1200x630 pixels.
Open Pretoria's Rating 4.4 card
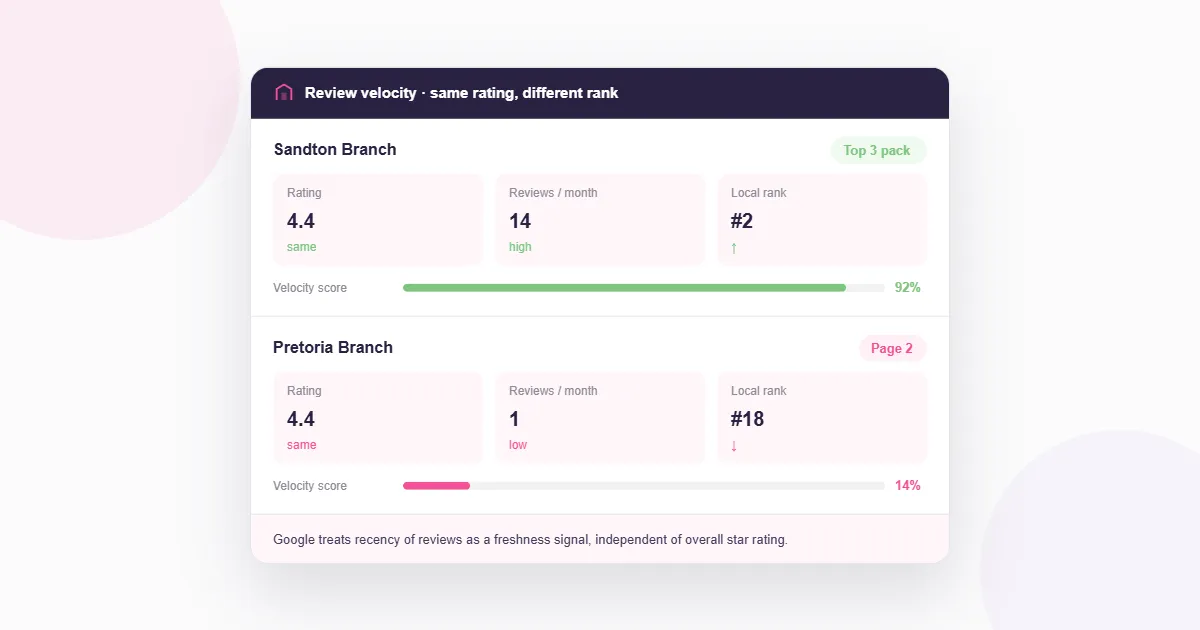378,418
